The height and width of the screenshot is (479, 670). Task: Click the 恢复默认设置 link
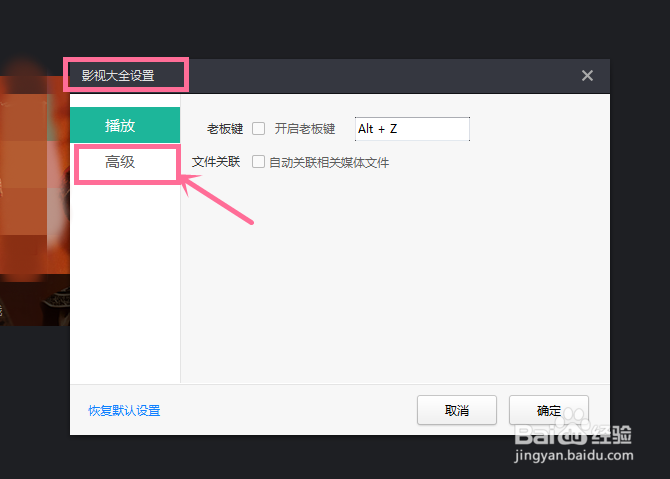[x=124, y=411]
